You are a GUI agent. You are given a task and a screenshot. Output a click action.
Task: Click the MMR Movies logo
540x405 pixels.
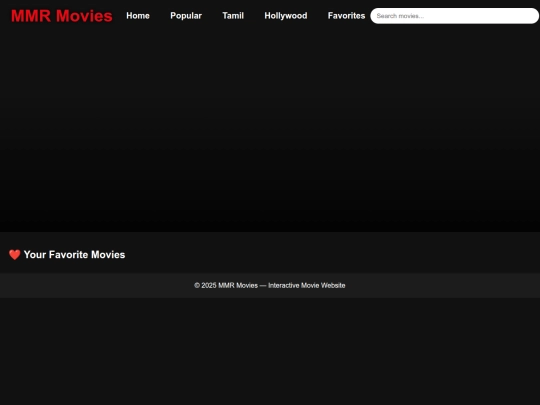(62, 16)
